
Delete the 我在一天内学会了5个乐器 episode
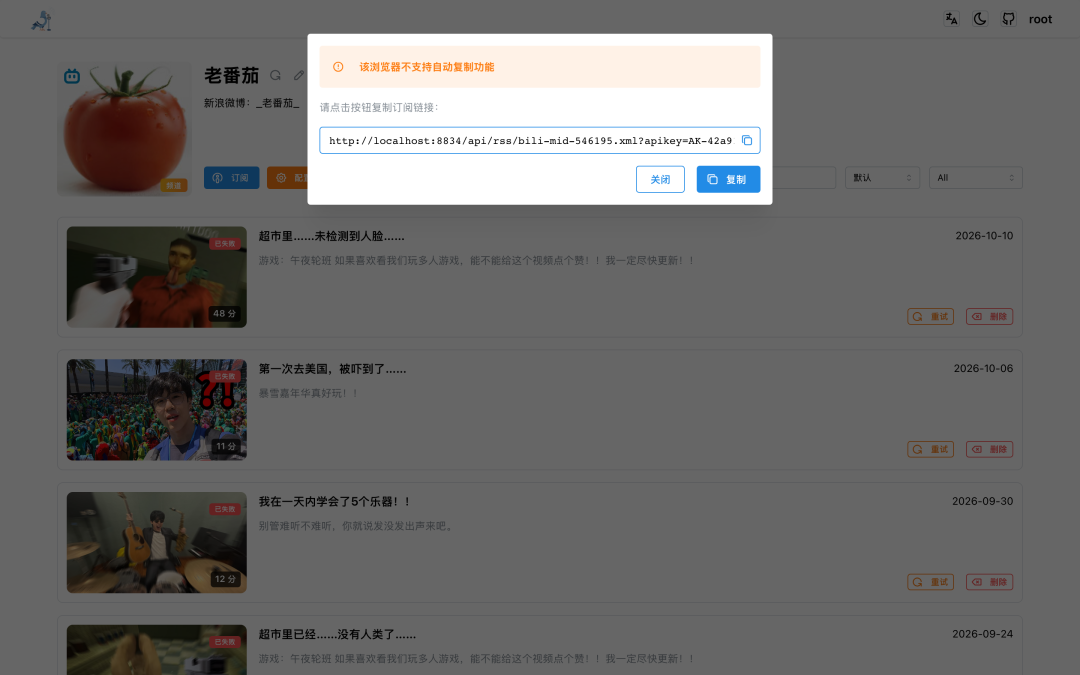click(x=989, y=582)
